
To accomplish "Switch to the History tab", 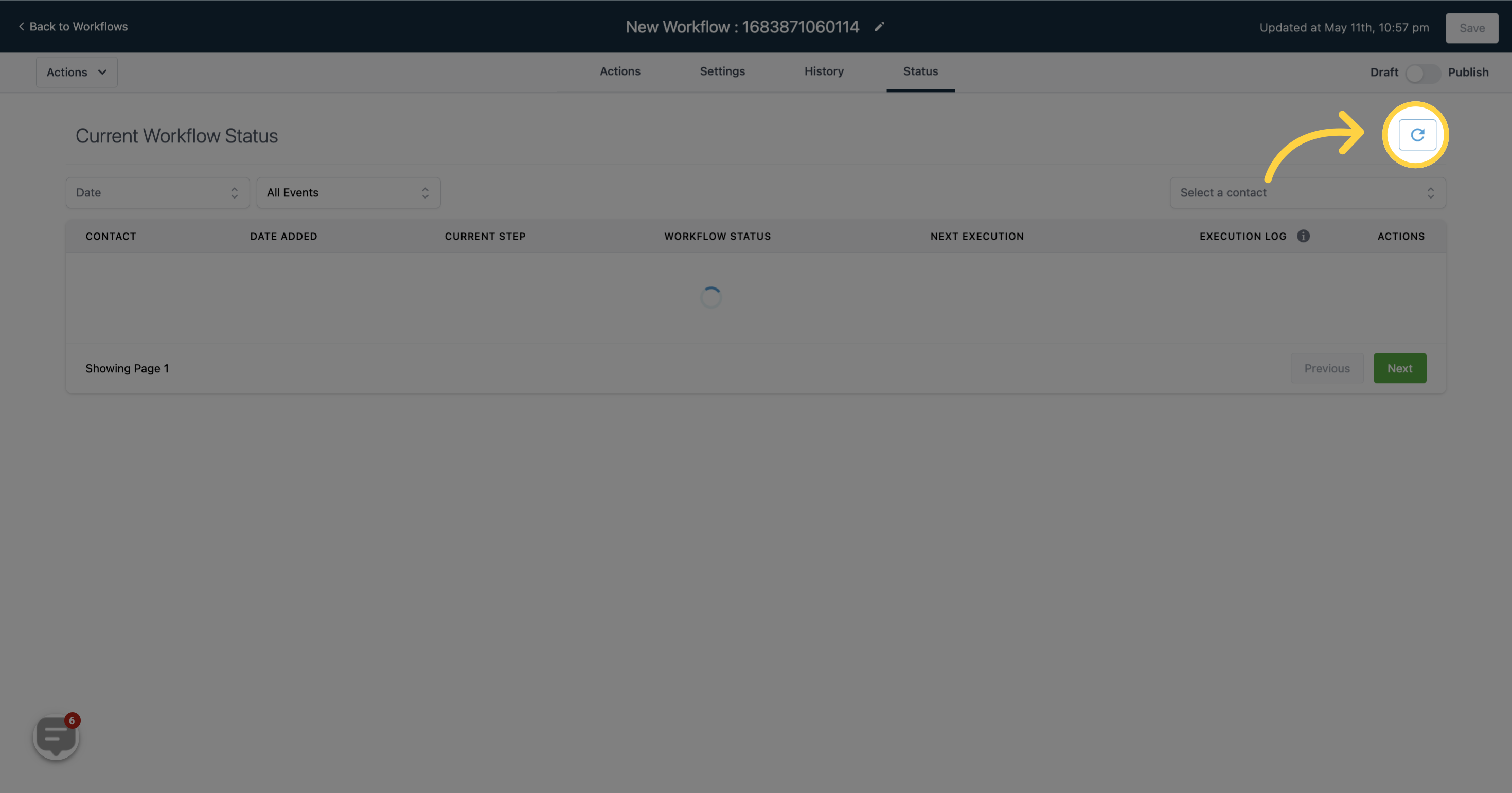I will 824,71.
